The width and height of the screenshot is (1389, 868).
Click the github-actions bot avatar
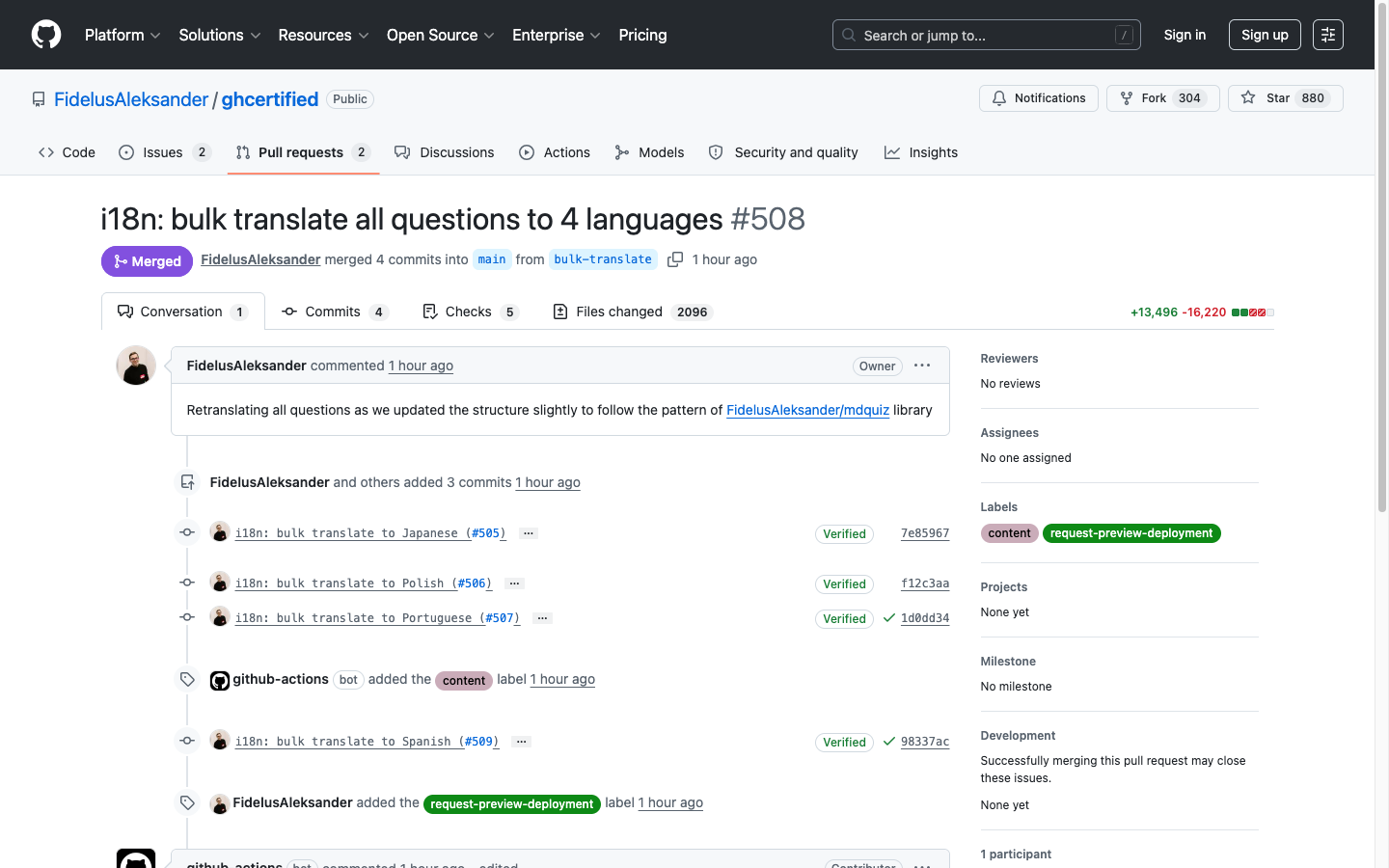[x=220, y=680]
